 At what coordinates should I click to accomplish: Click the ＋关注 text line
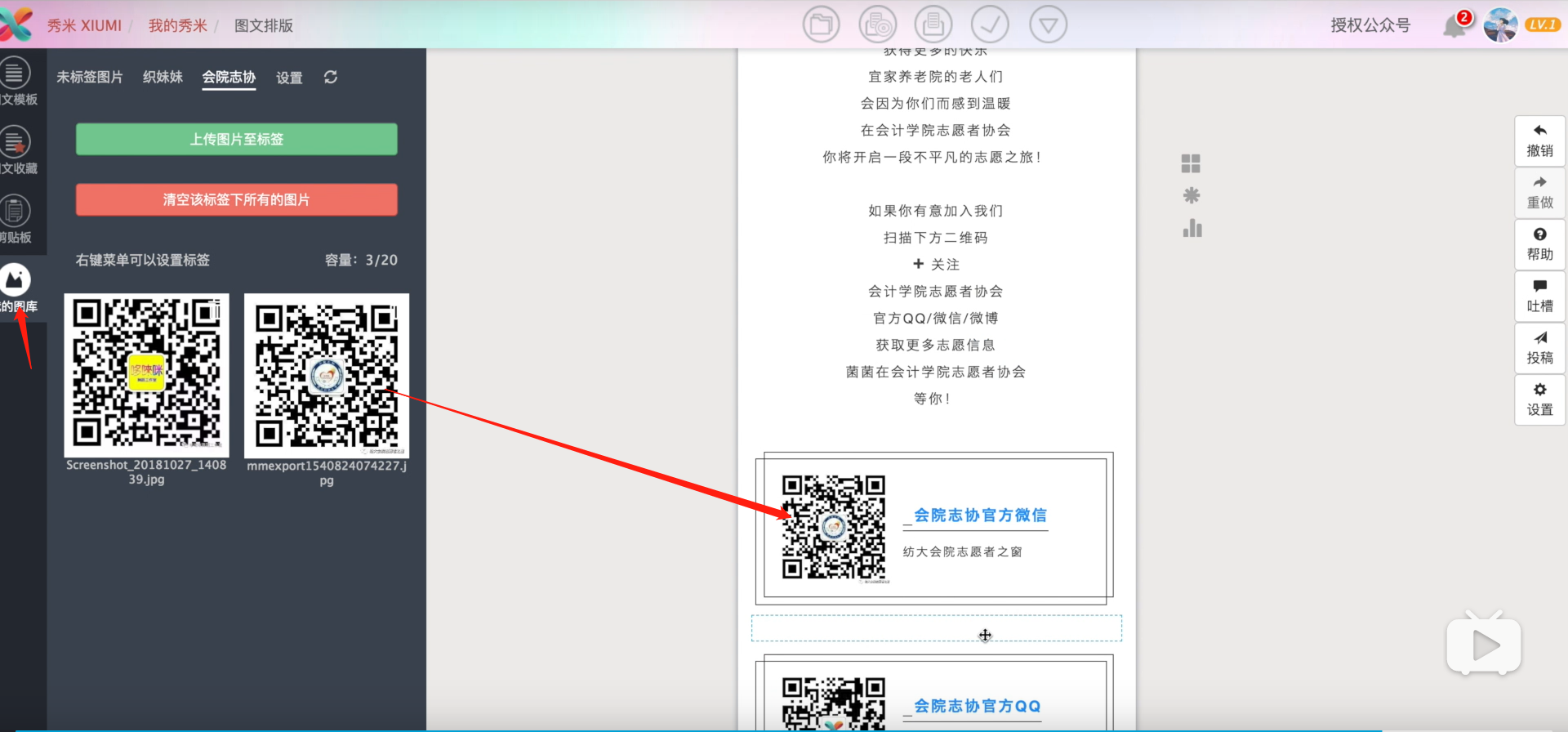coord(936,265)
